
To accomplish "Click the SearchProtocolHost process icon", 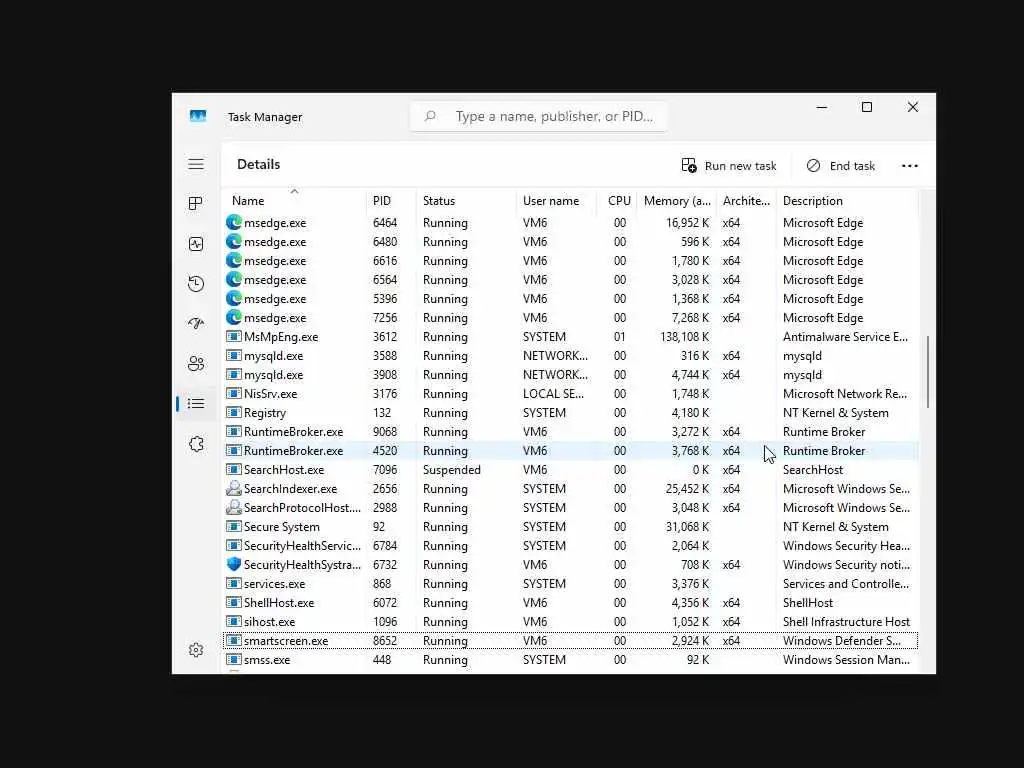I will (234, 507).
